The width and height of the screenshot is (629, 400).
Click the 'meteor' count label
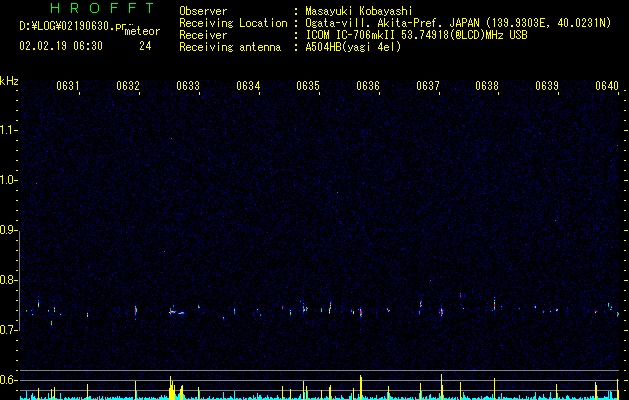(142, 31)
